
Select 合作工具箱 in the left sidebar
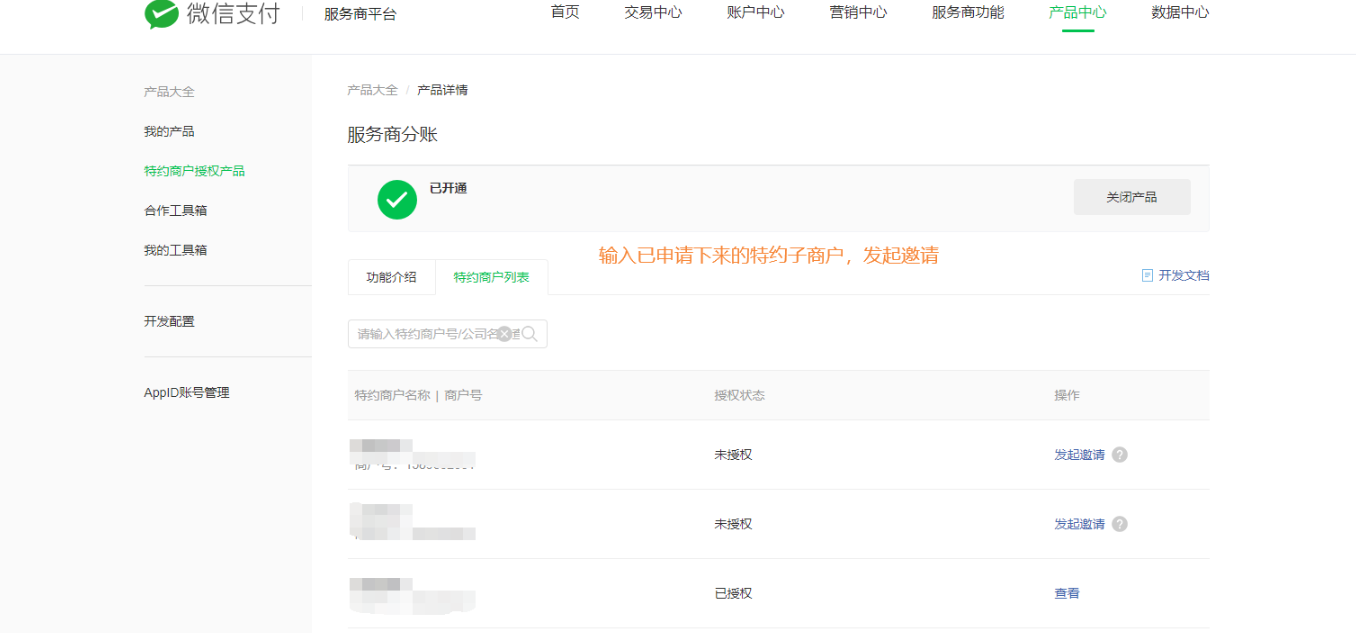point(176,211)
